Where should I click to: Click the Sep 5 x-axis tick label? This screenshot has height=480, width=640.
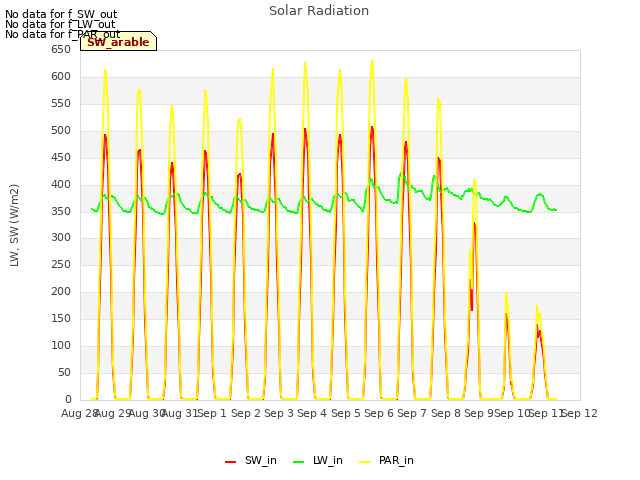pos(346,413)
